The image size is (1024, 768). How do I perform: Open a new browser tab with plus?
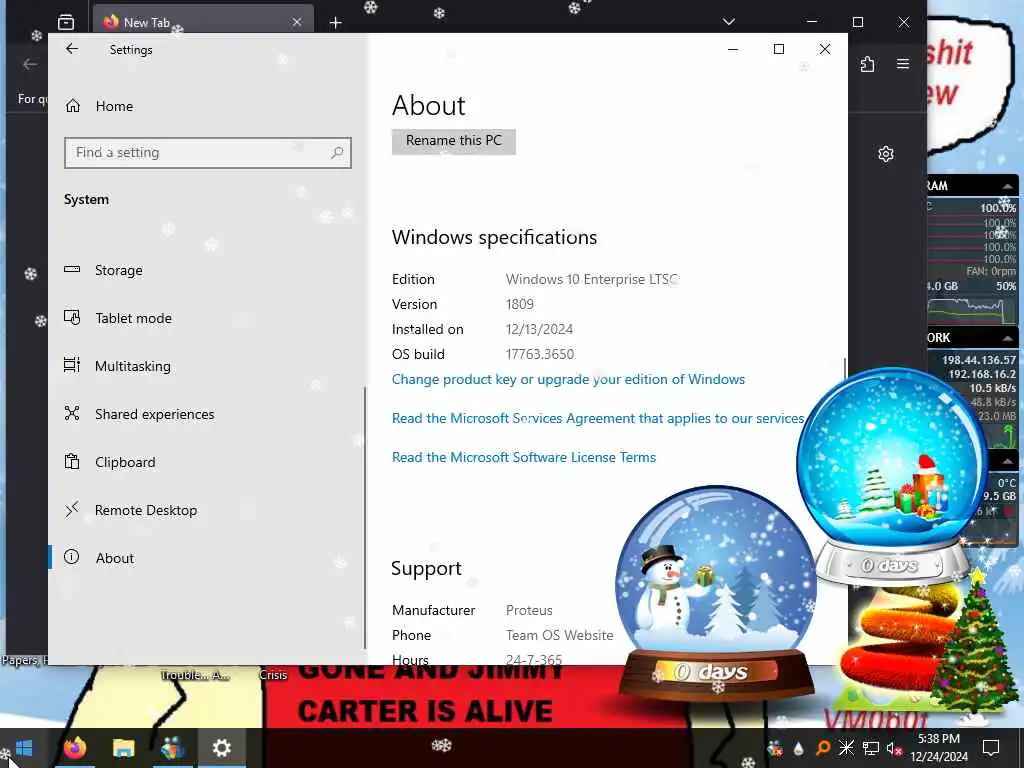336,23
